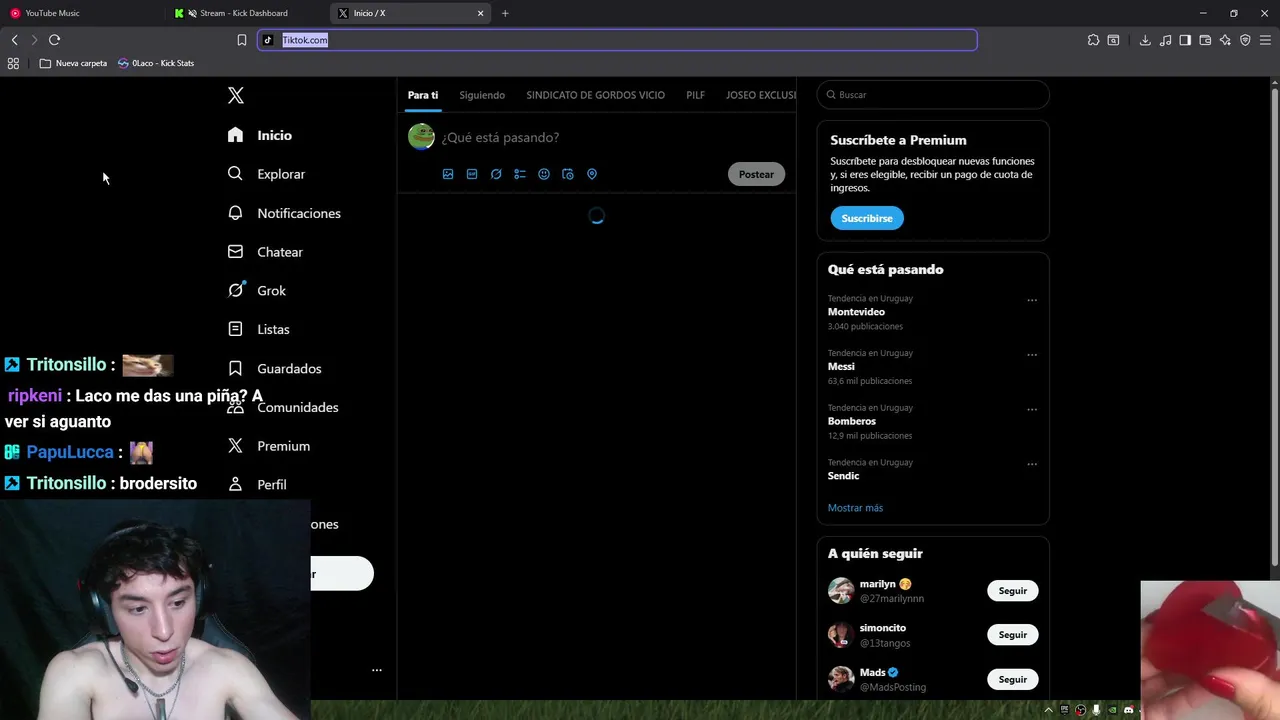Follow marilyn with Seguir button
The width and height of the screenshot is (1280, 720).
pos(1013,591)
